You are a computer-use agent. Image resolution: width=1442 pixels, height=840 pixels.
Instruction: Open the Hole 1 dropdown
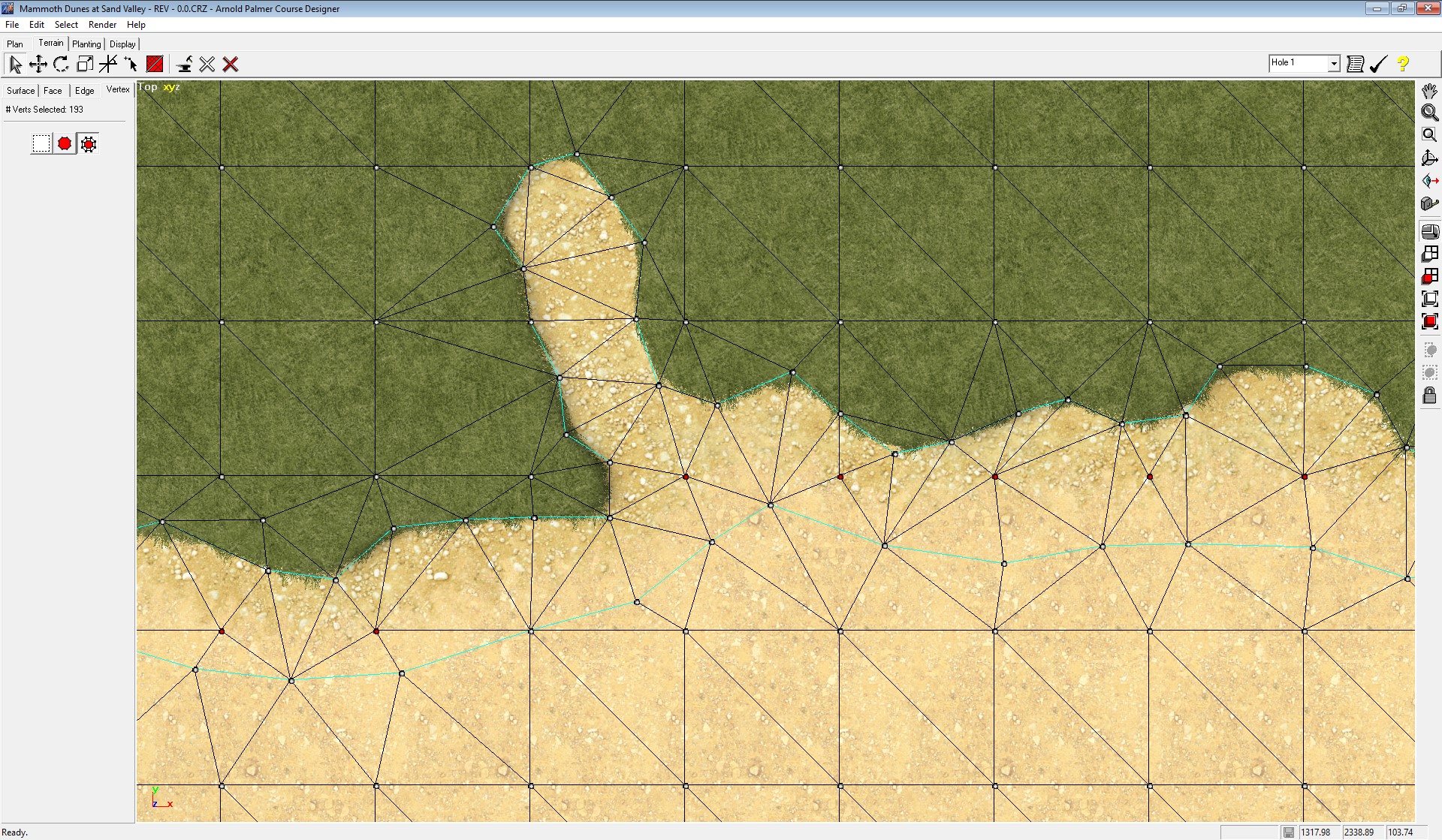click(x=1333, y=64)
